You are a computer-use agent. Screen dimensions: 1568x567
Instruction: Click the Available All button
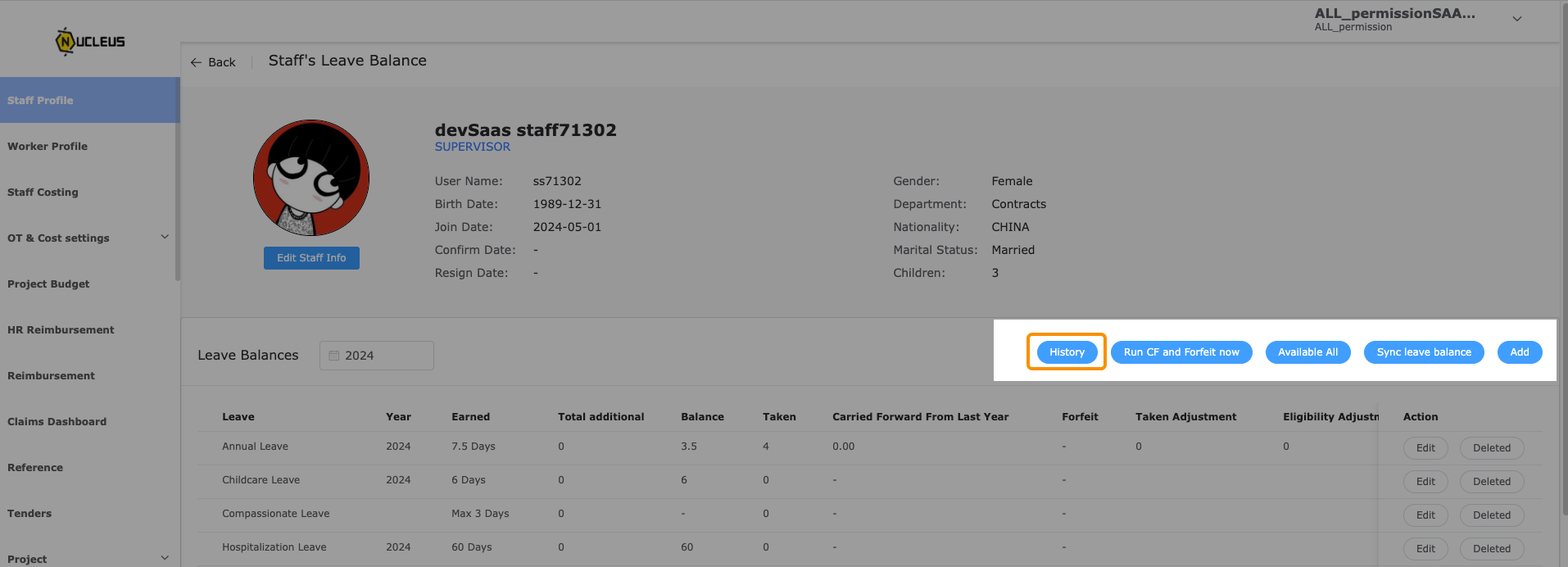1307,352
